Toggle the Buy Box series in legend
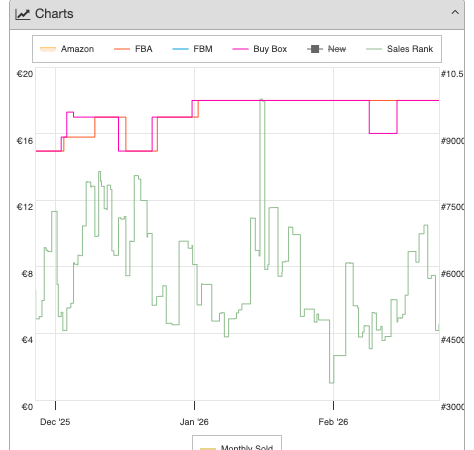The height and width of the screenshot is (450, 474). pos(260,49)
